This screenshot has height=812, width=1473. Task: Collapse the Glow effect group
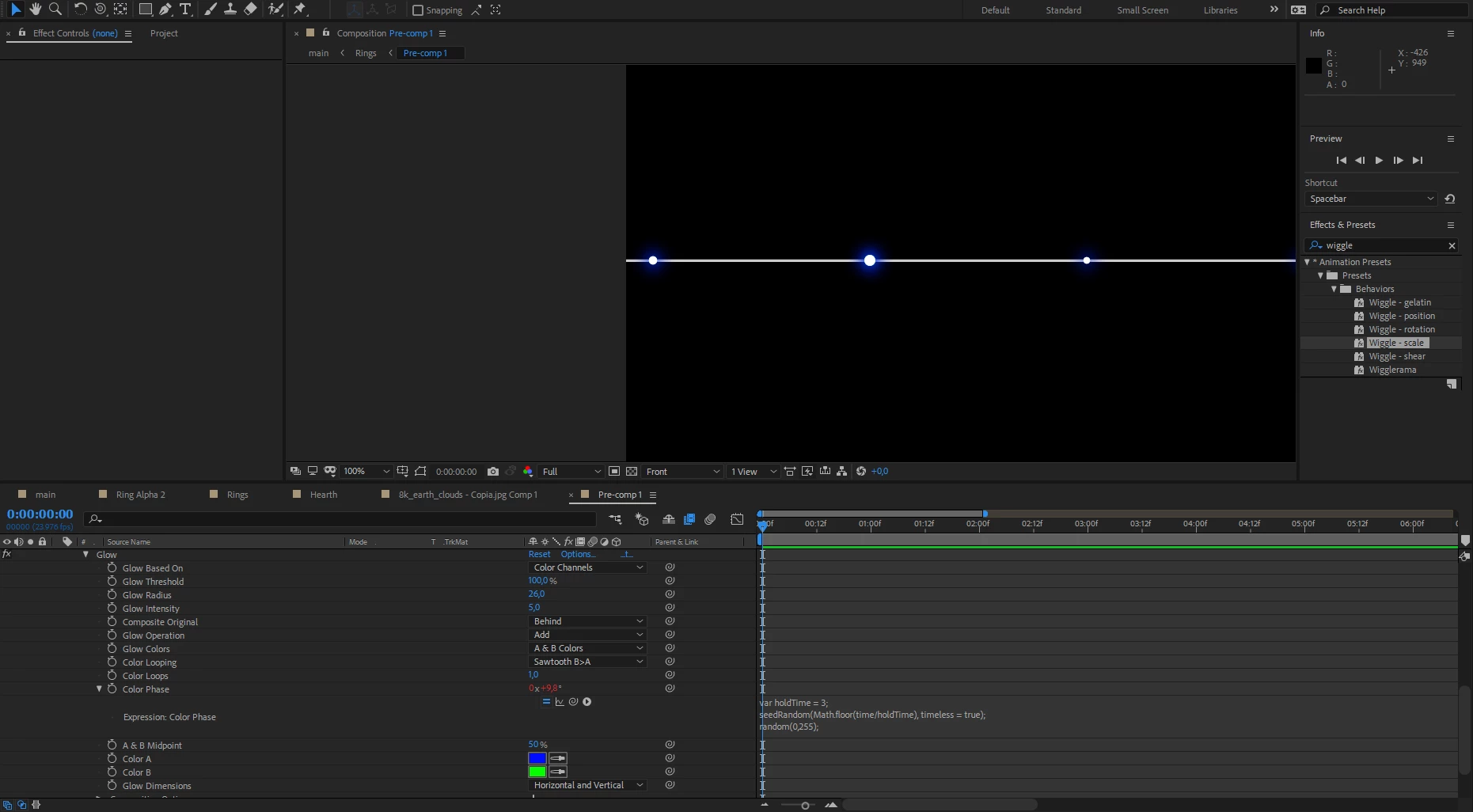click(x=86, y=555)
